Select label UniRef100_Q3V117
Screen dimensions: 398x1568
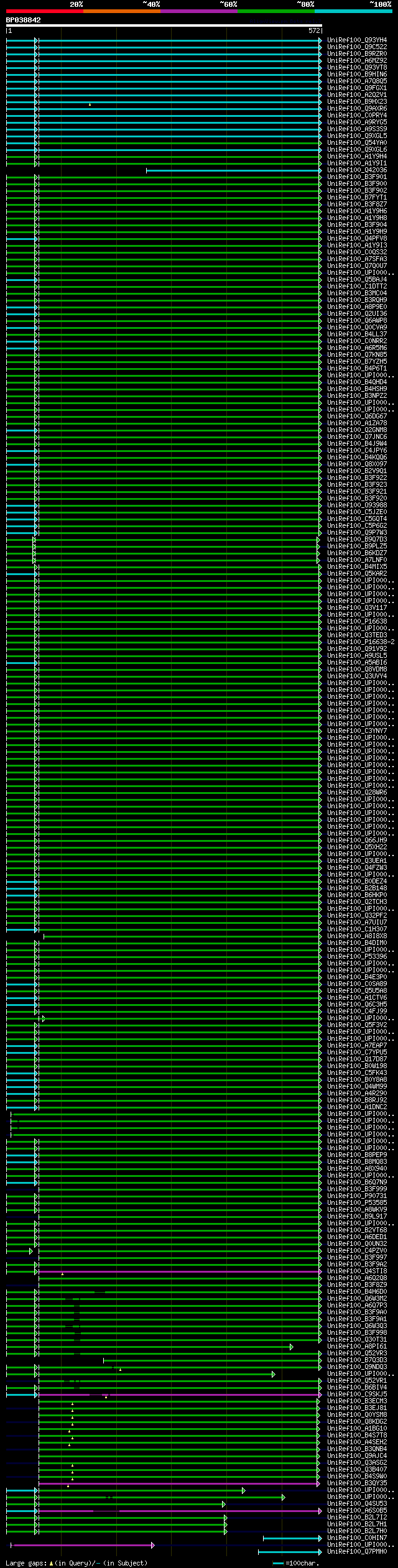[x=357, y=608]
